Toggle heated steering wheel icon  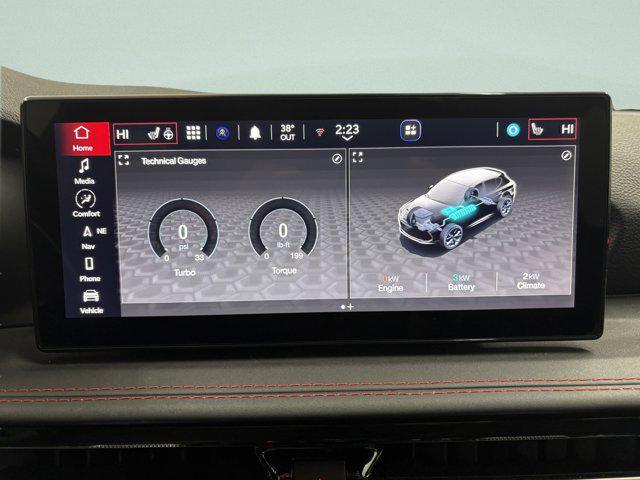tap(168, 134)
